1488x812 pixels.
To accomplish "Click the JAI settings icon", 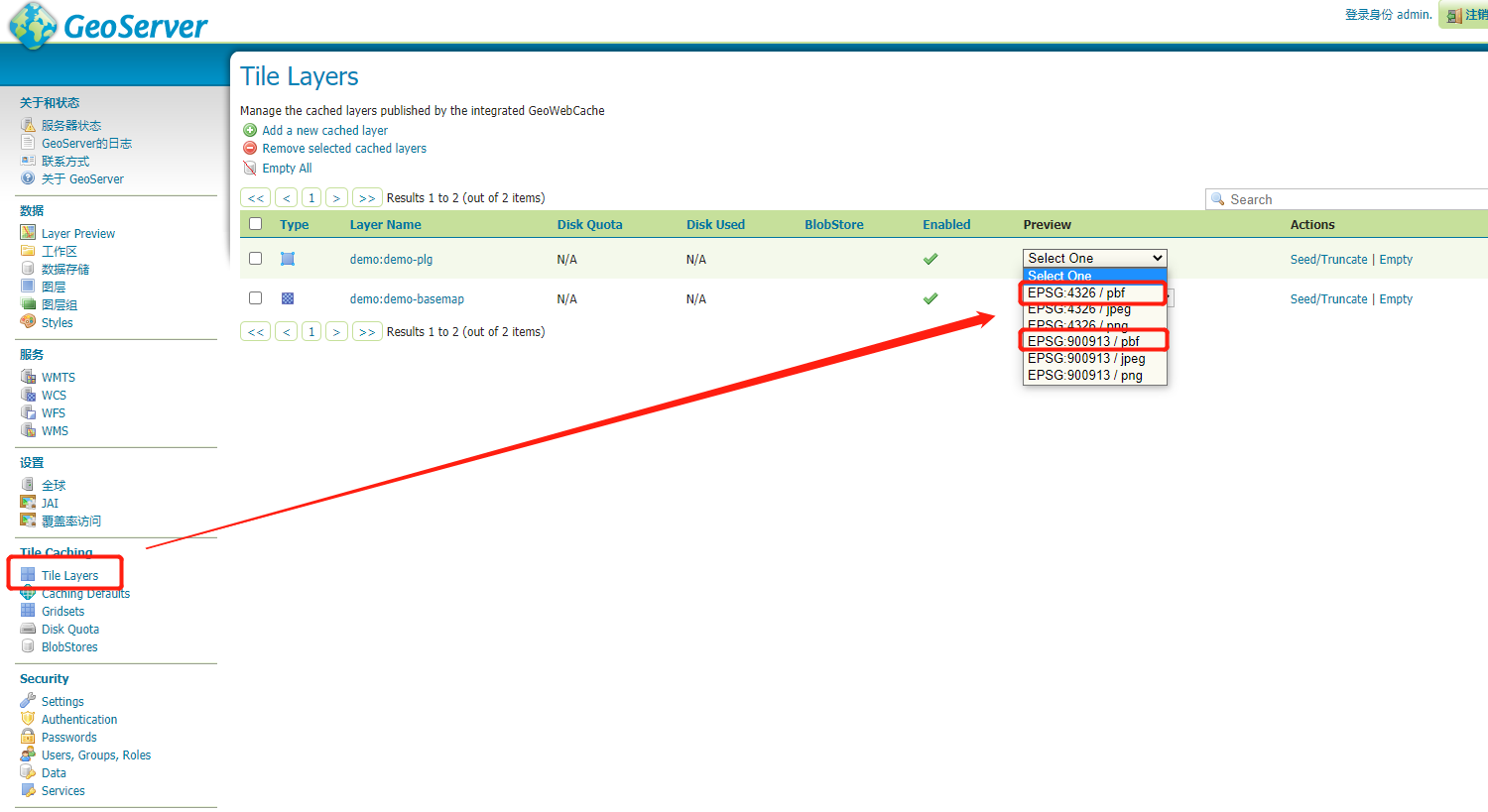I will tap(28, 503).
